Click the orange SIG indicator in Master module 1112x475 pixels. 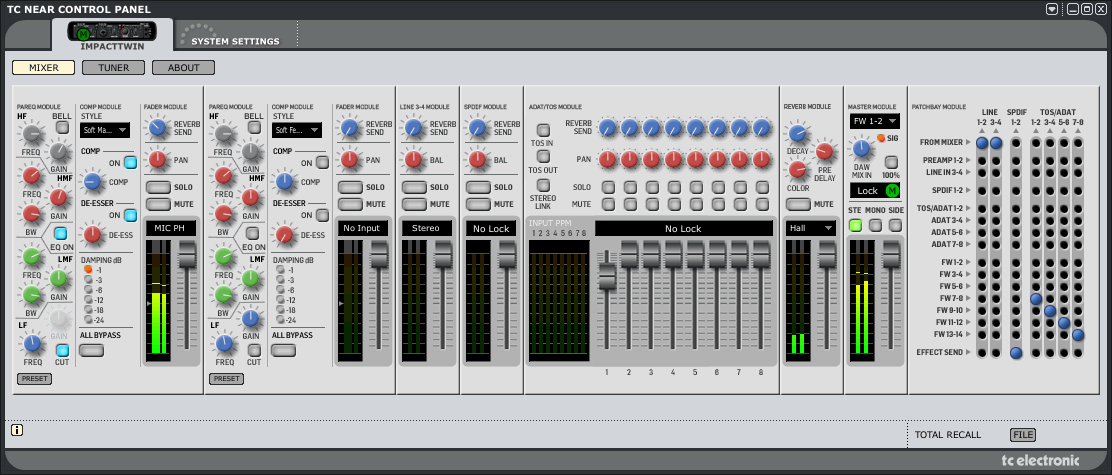(x=882, y=138)
